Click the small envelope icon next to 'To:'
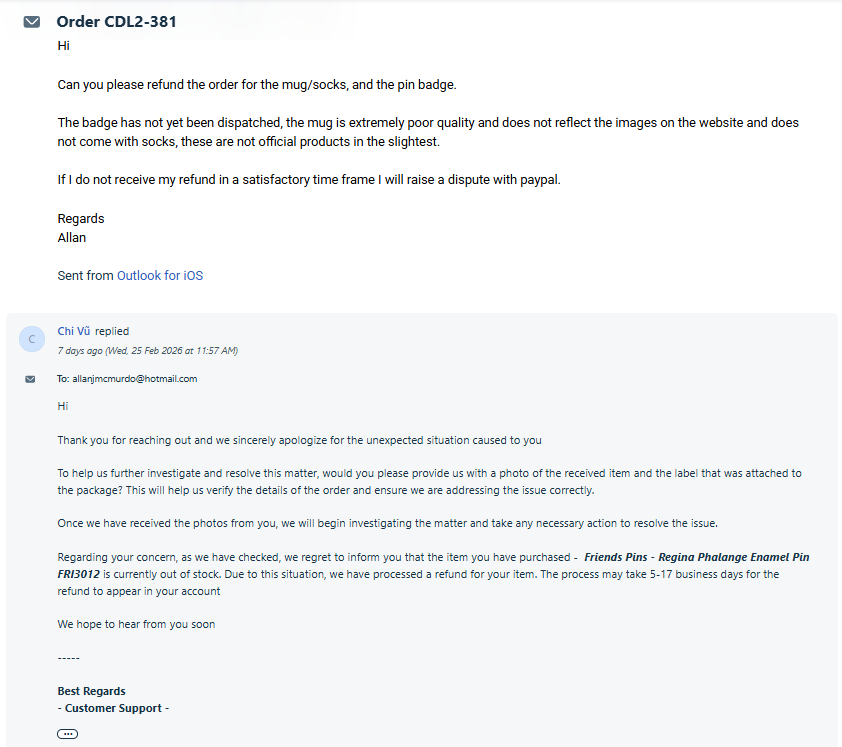The width and height of the screenshot is (842, 747). (30, 379)
